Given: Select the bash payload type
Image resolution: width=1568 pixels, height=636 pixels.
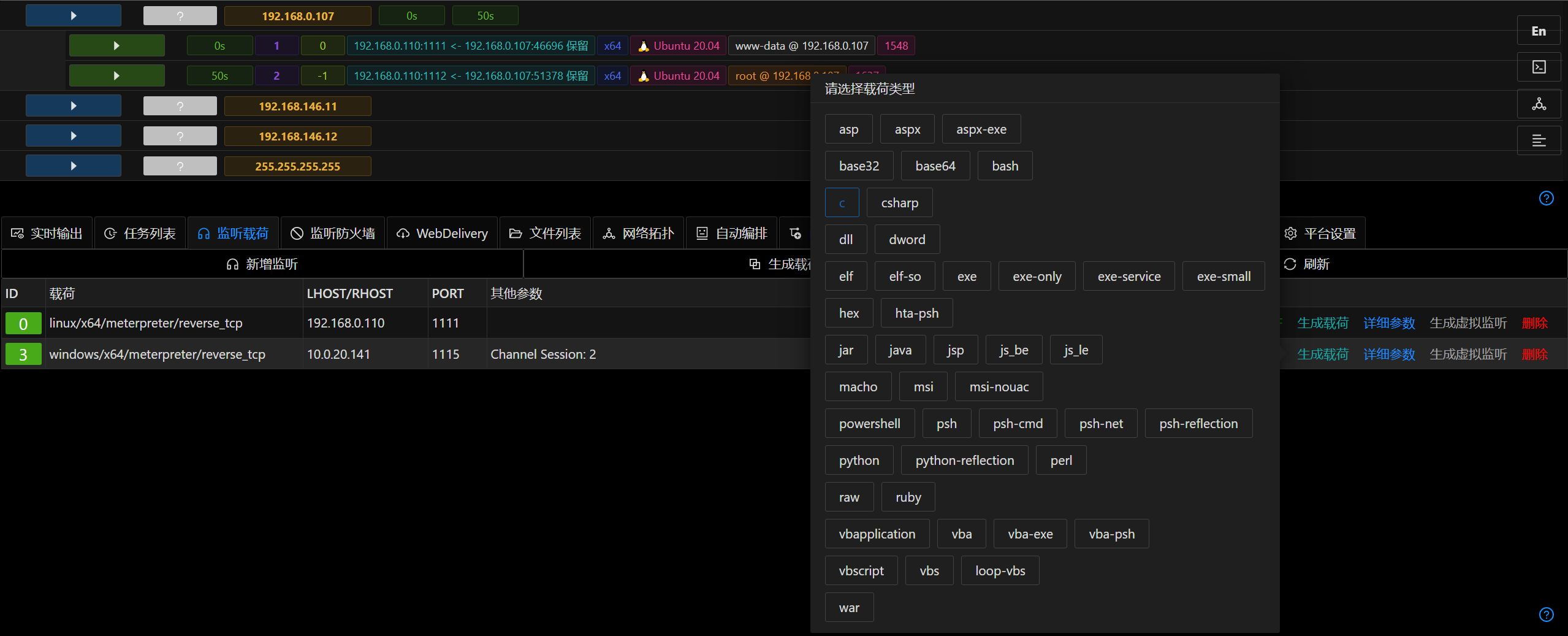Looking at the screenshot, I should tap(1005, 166).
